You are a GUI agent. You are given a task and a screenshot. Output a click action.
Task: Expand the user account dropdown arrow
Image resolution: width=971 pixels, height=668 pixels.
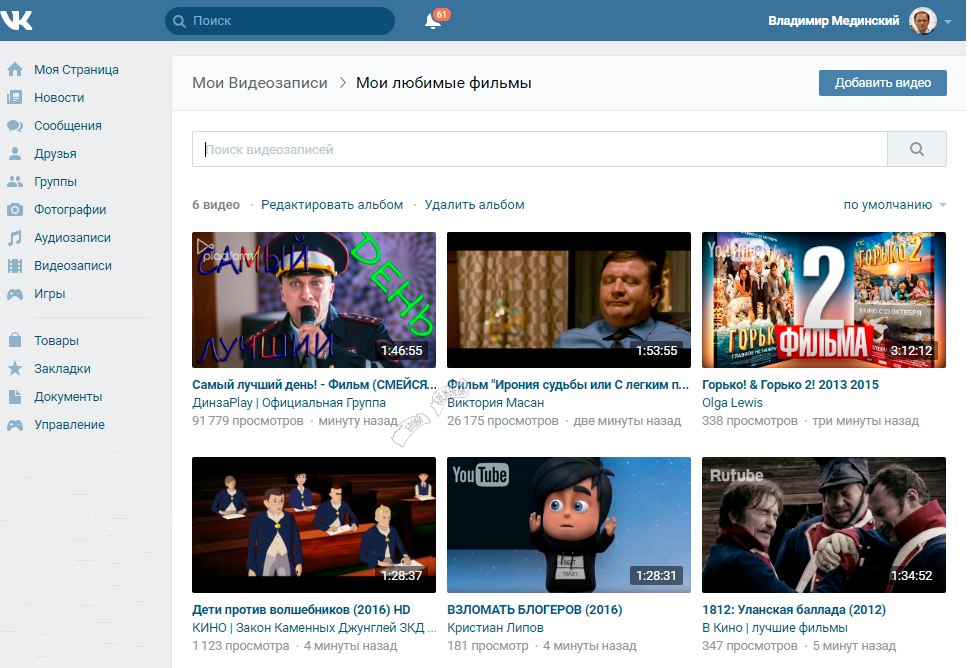coord(948,22)
